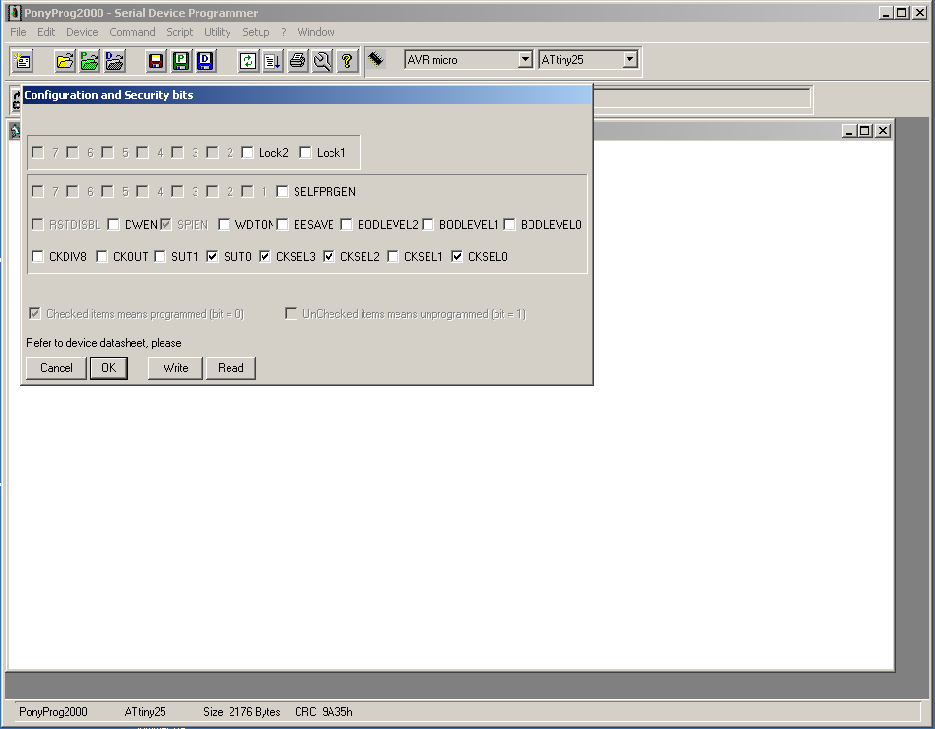
Task: Click the Print toolbar icon
Action: click(x=298, y=61)
